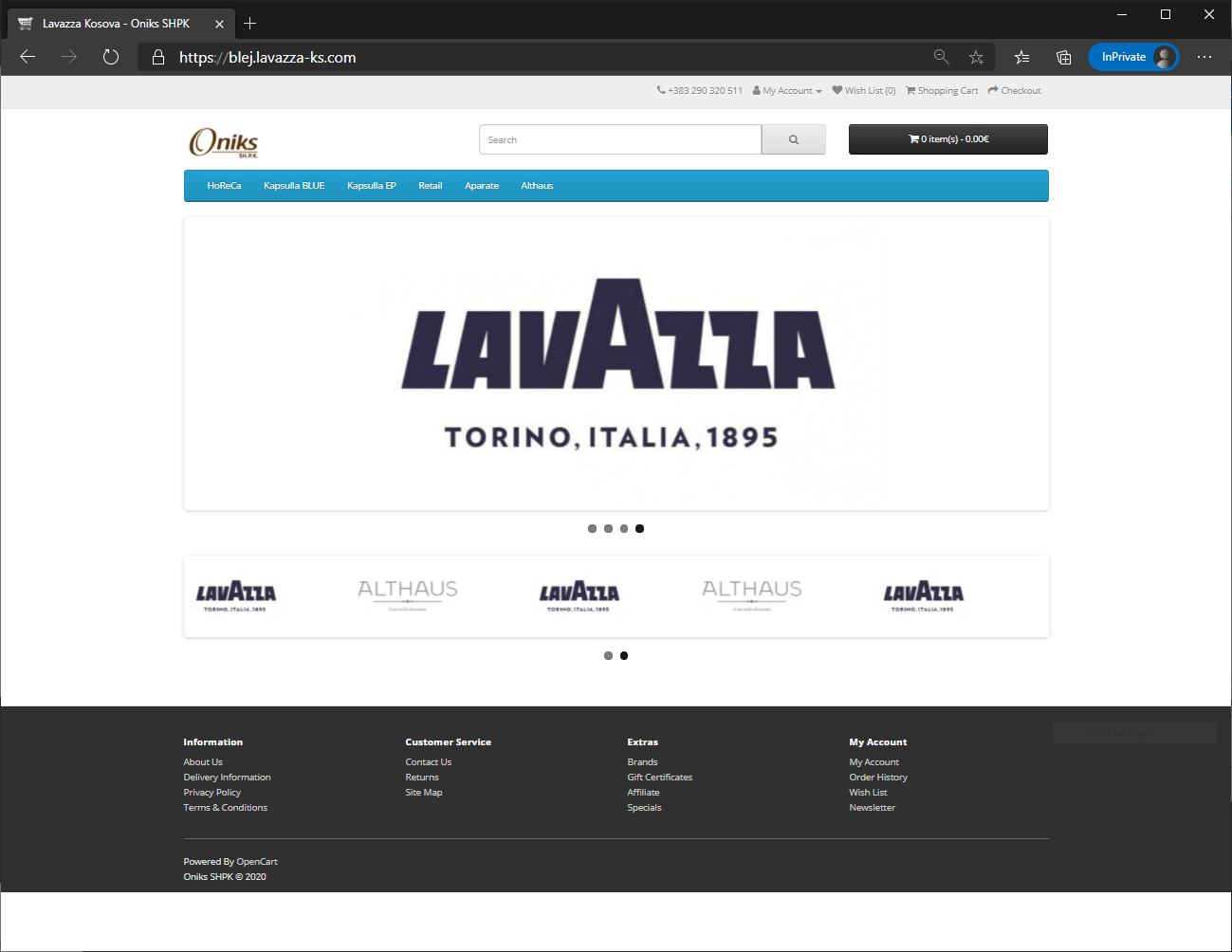Image resolution: width=1232 pixels, height=952 pixels.
Task: Open Terms & Conditions footer link
Action: 226,808
